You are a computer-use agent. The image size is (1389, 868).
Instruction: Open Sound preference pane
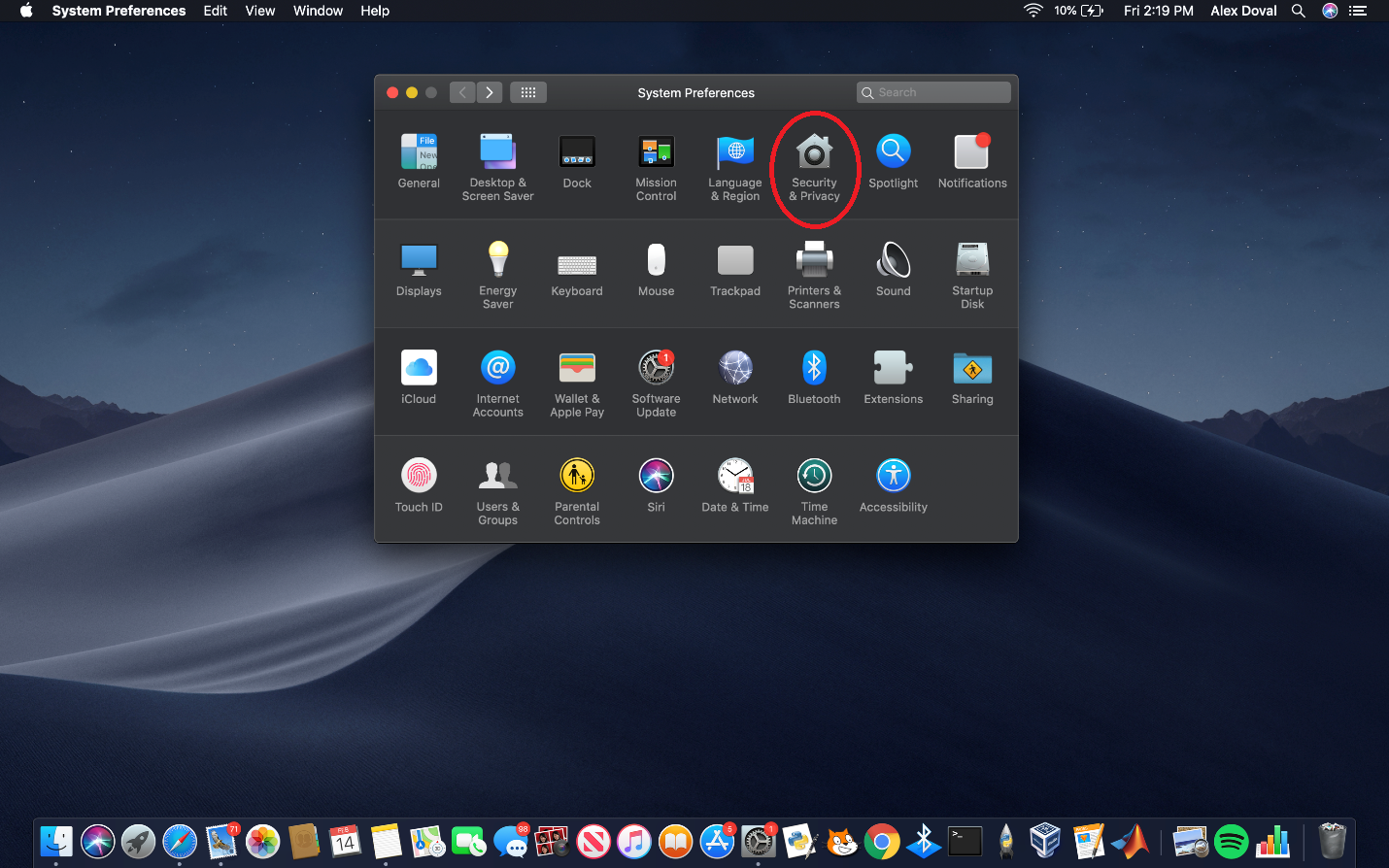point(894,269)
